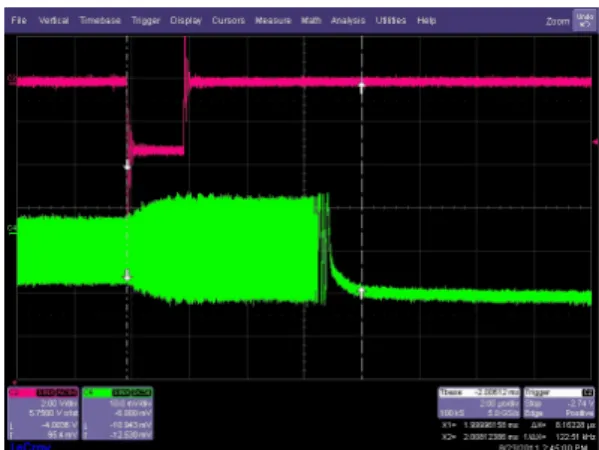Screen dimensions: 599x450
Task: Open the Help menu
Action: (x=426, y=20)
